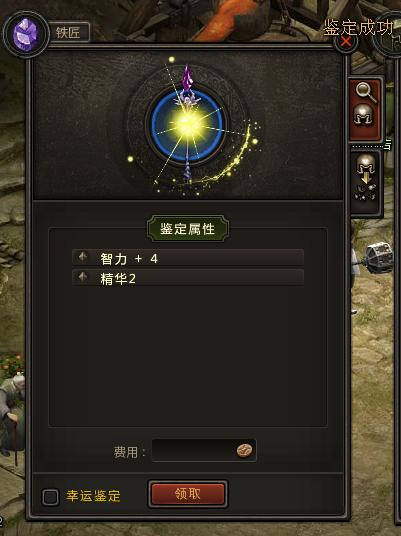Open the helmet attribute transfer tab
401x536 pixels.
[366, 178]
